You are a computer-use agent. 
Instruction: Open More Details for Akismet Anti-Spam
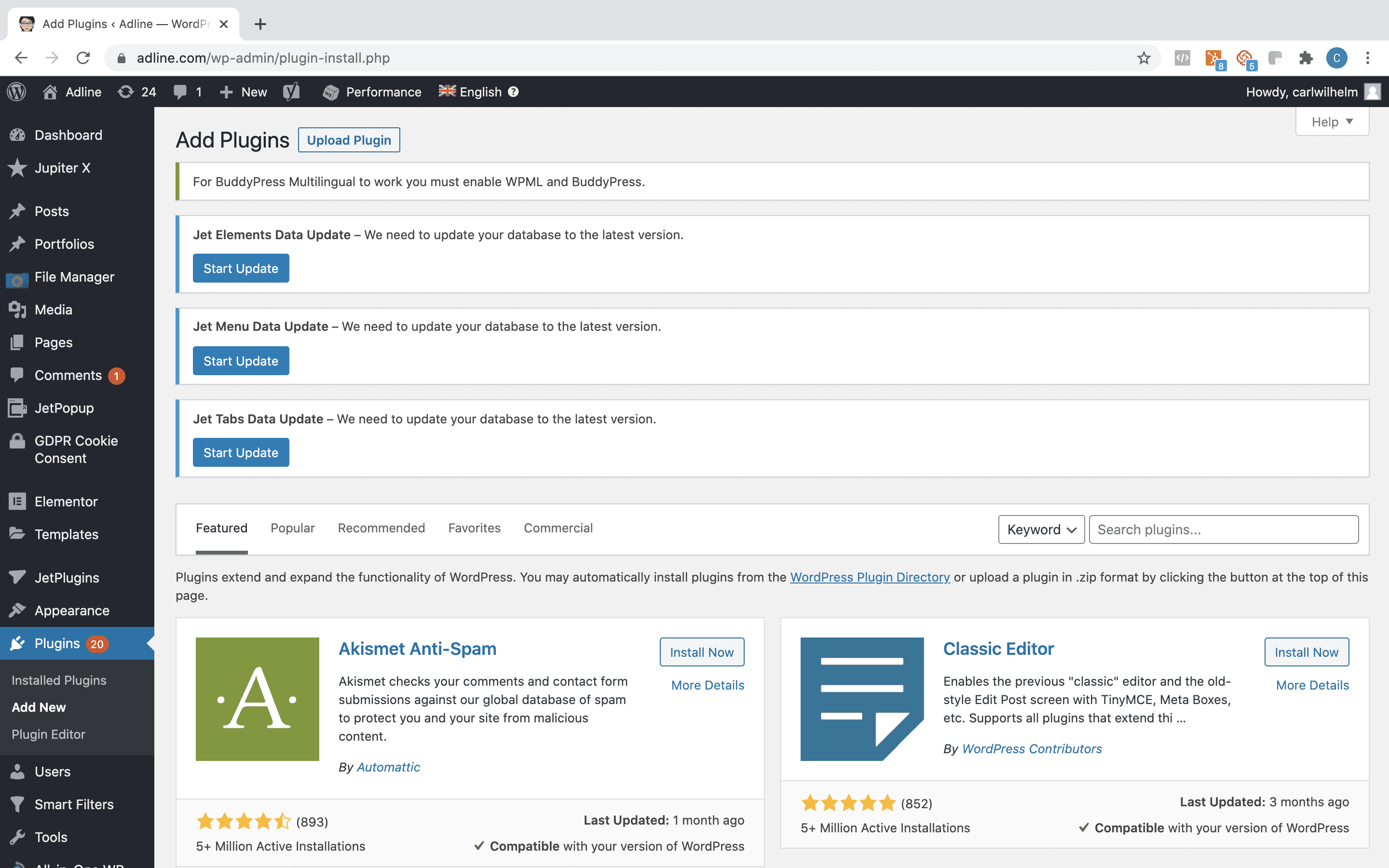click(708, 685)
